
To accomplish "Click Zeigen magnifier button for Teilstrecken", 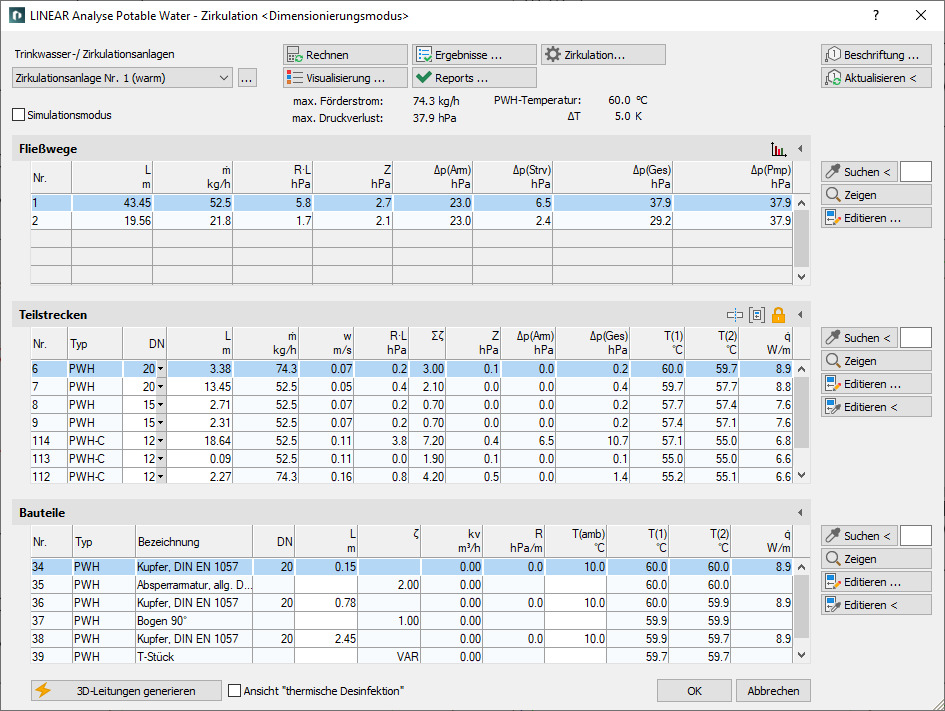I will tap(876, 360).
